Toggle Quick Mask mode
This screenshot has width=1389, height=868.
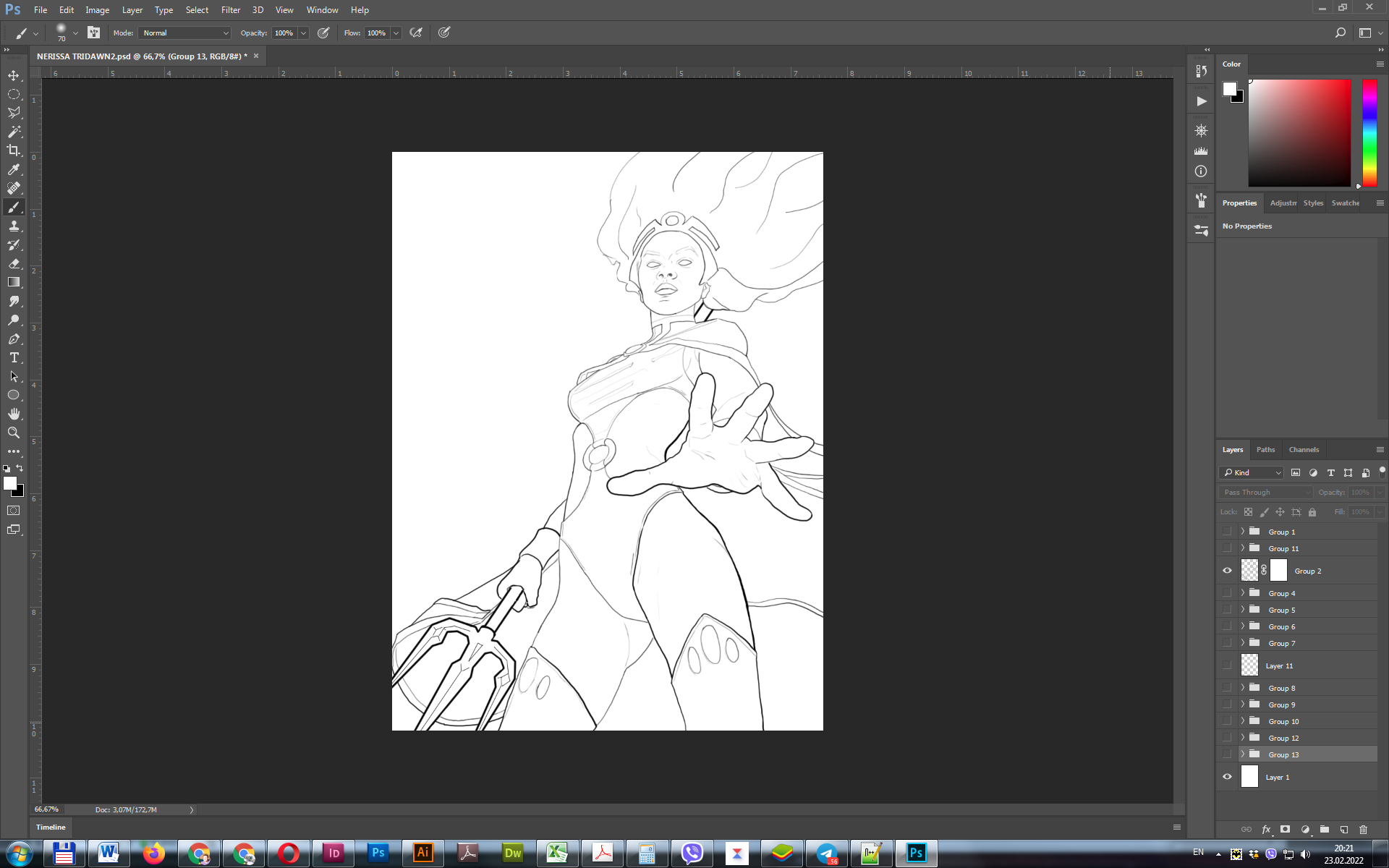click(14, 511)
